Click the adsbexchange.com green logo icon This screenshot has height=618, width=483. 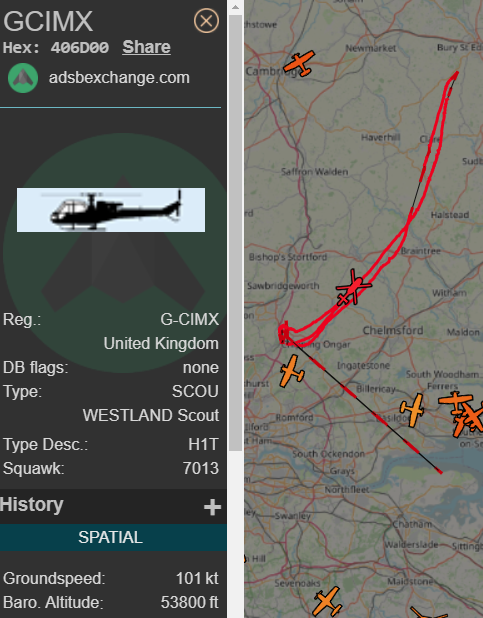point(23,78)
